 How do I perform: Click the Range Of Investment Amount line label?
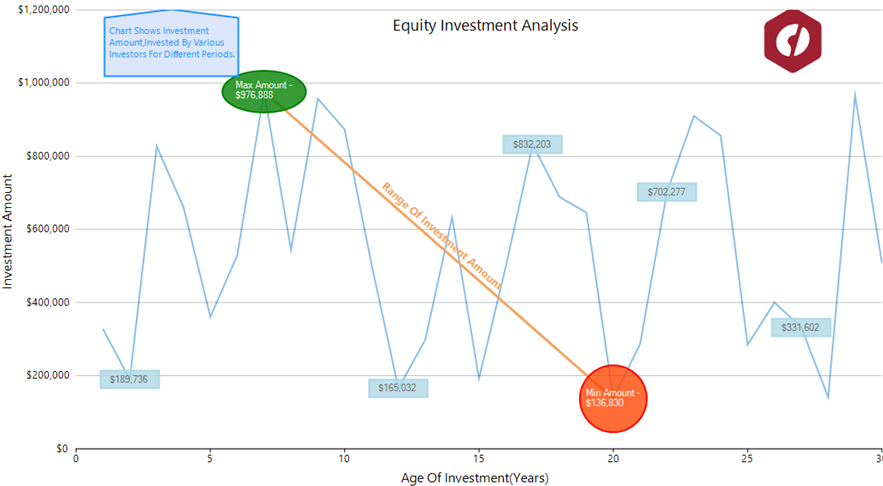tap(440, 236)
